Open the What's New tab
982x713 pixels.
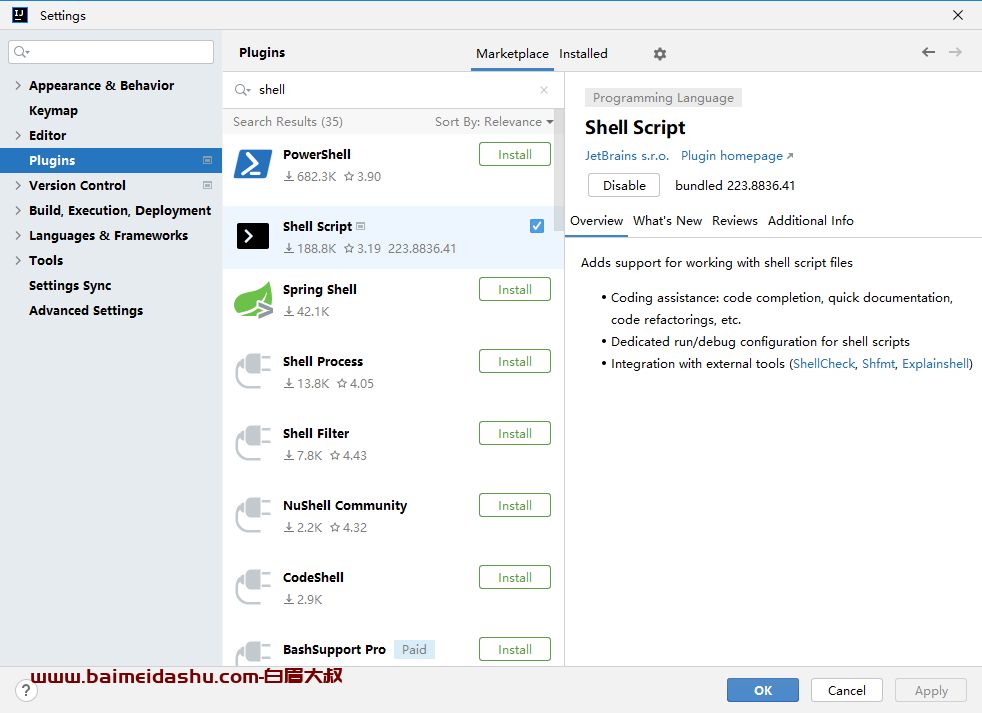coord(667,221)
